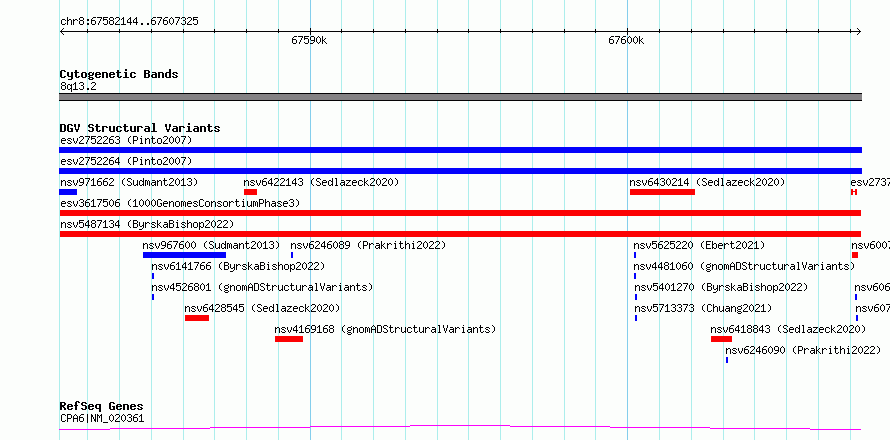Image resolution: width=890 pixels, height=440 pixels.
Task: Click the chr8:67582144..67607325 coordinate text
Action: [129, 22]
